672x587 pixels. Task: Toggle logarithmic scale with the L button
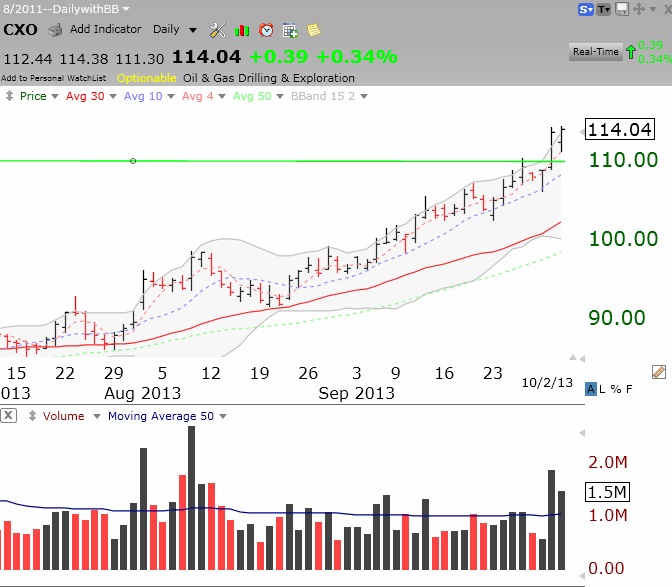pyautogui.click(x=602, y=389)
